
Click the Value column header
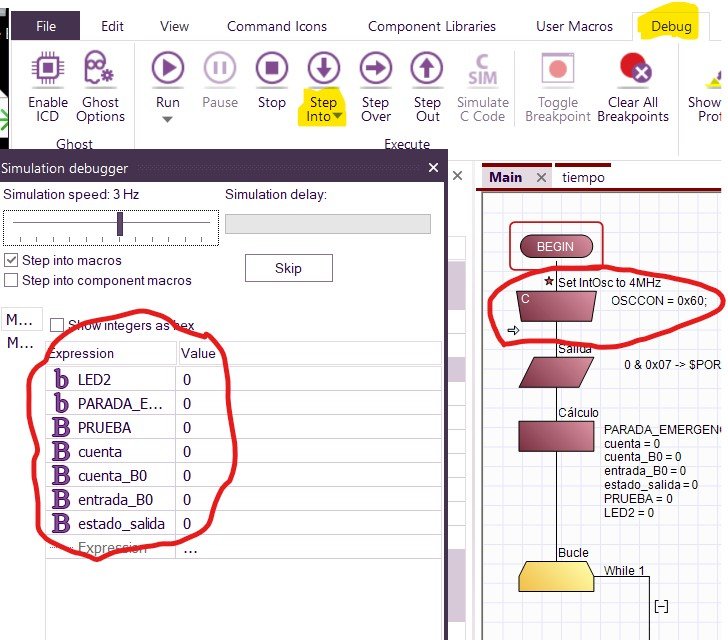pyautogui.click(x=309, y=353)
